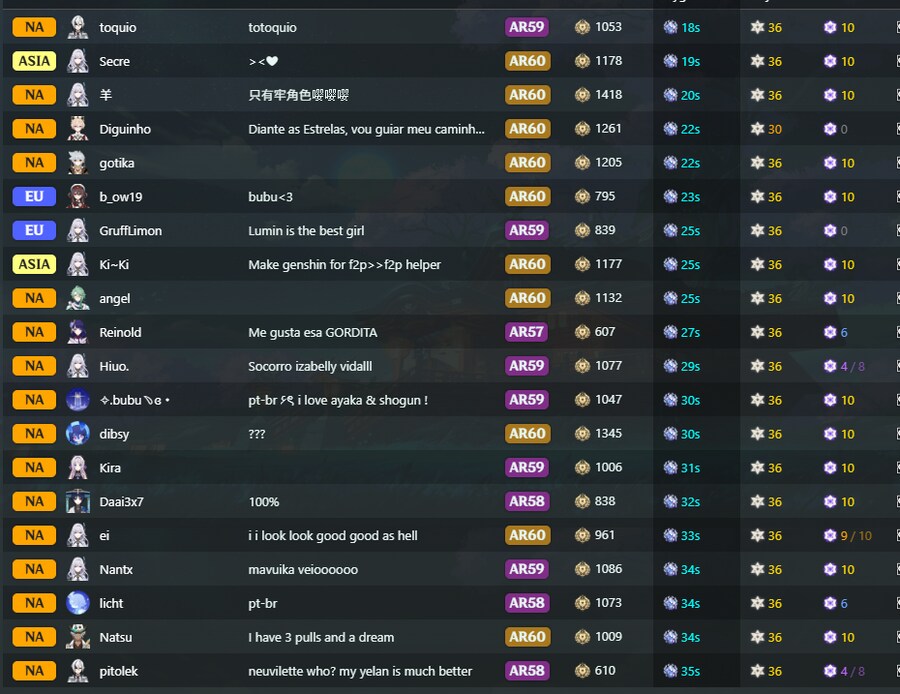Click dibsy's blue round avatar
Screen dimensions: 900x694
pos(77,433)
